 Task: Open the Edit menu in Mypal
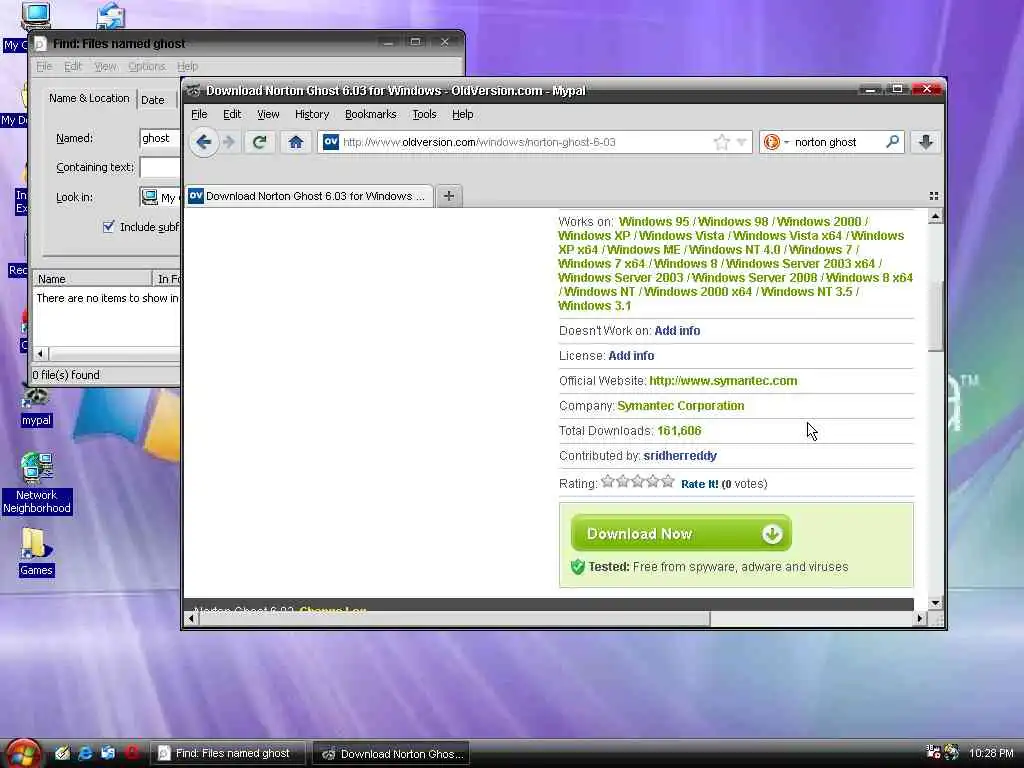(x=232, y=114)
